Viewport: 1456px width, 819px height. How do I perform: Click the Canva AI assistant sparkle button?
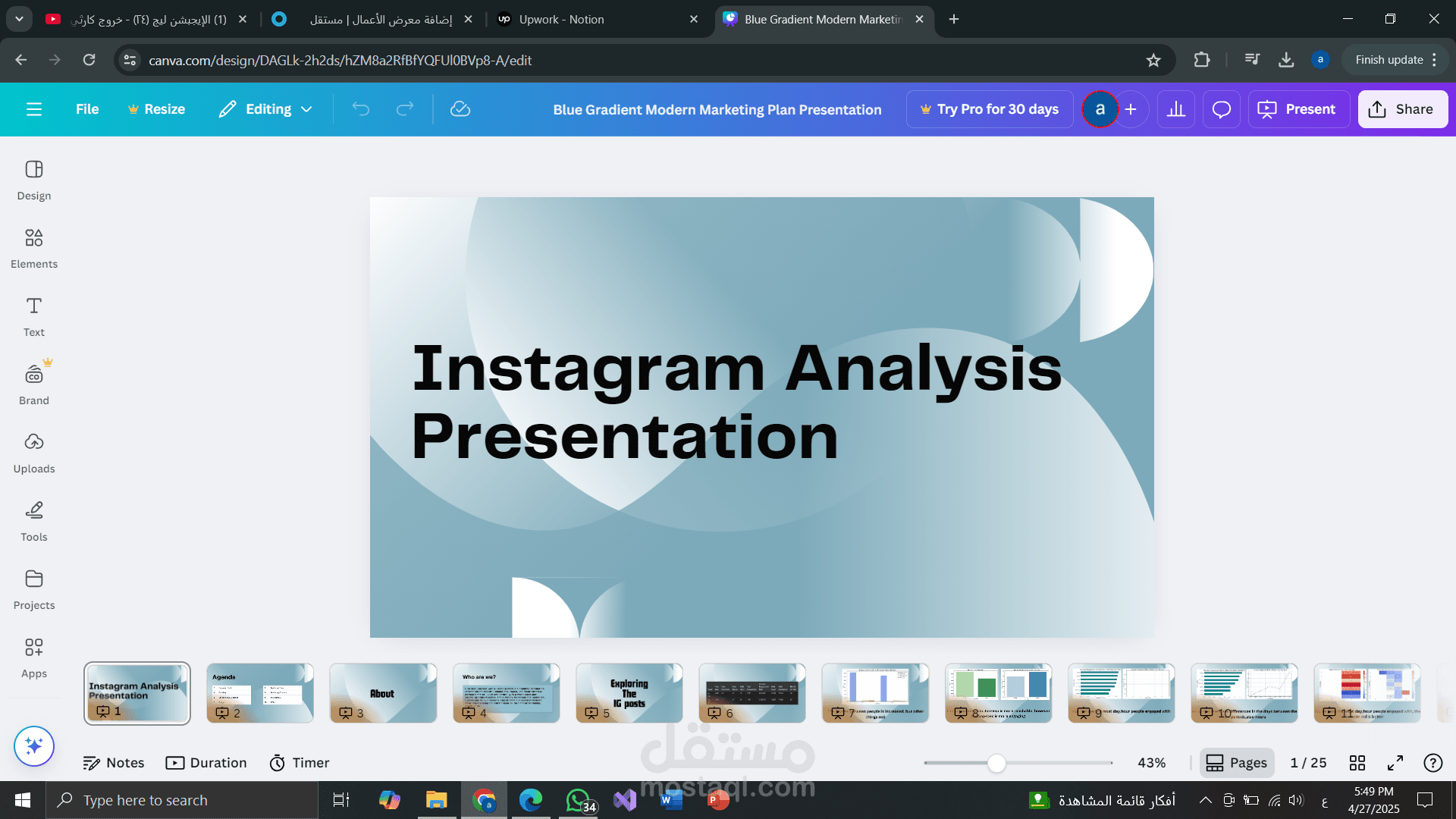(x=34, y=746)
